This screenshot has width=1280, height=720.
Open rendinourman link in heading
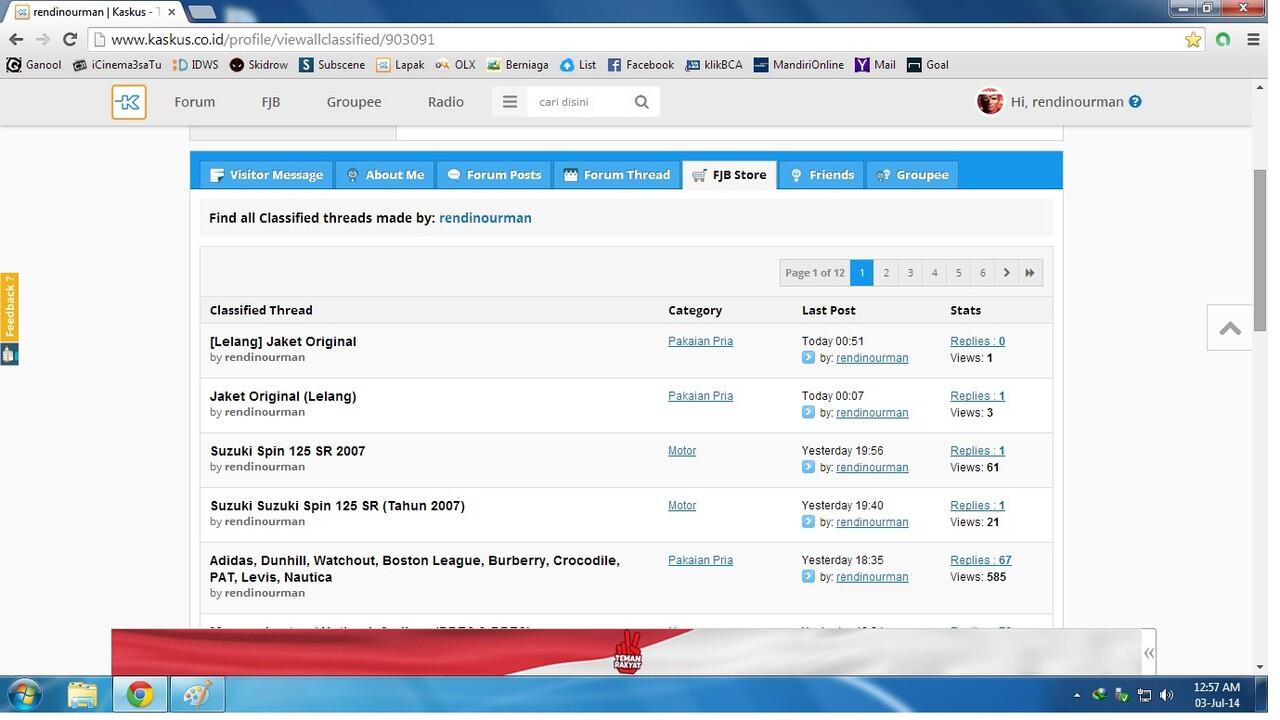click(485, 218)
